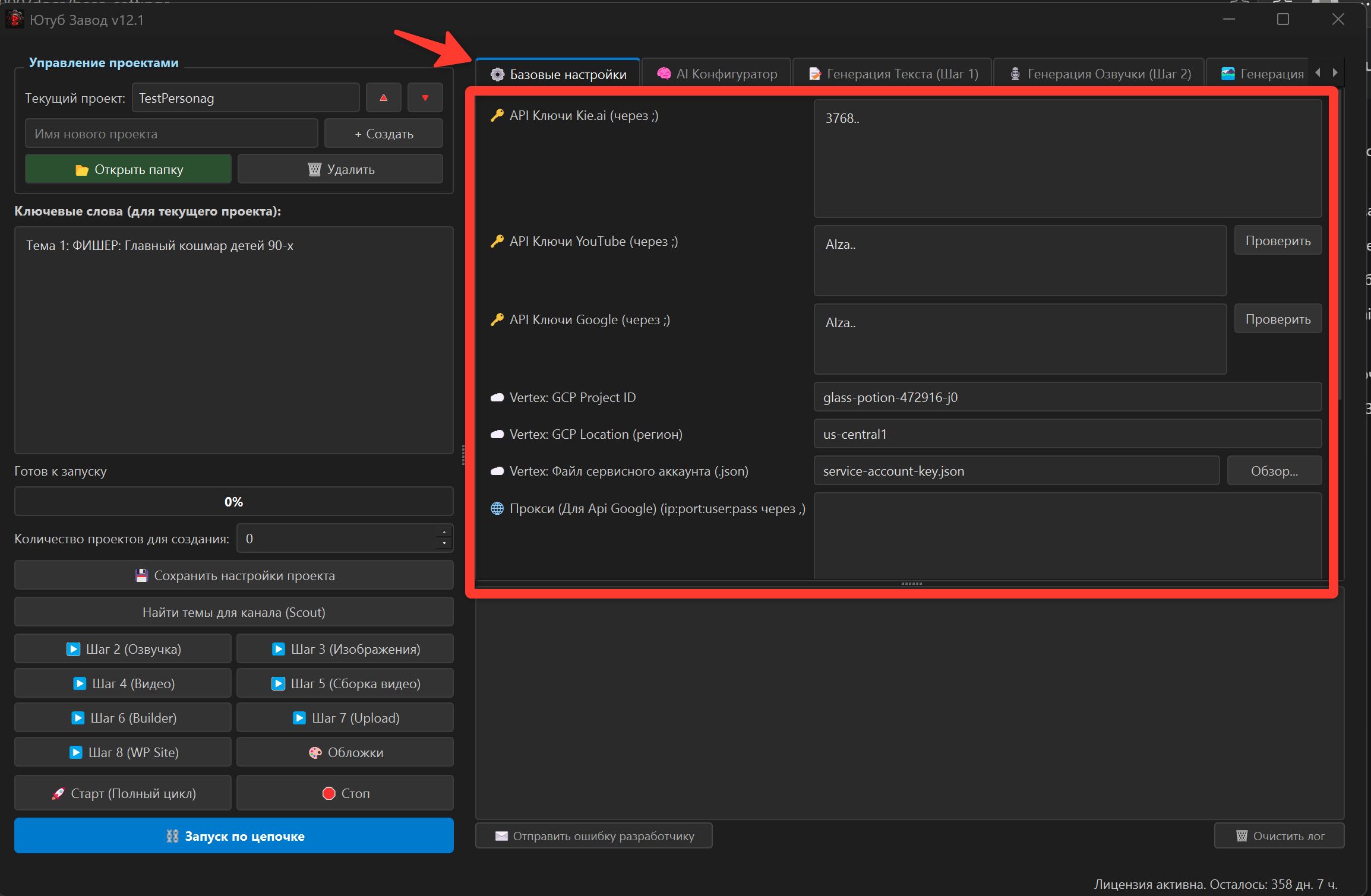Open Генерация Озвучки (Шаг 2) tab
1371x896 pixels.
click(1100, 74)
